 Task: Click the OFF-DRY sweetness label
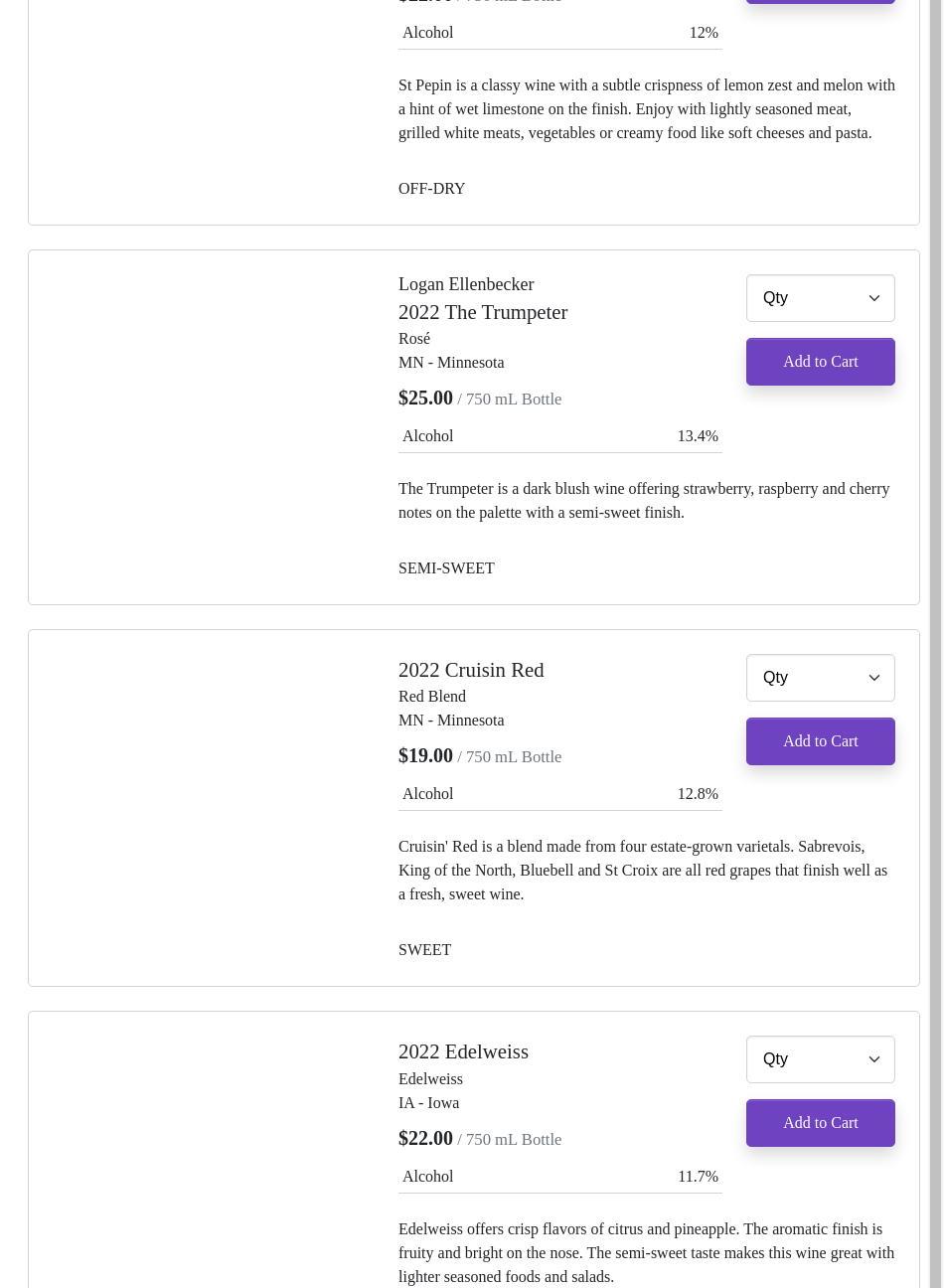click(x=431, y=189)
